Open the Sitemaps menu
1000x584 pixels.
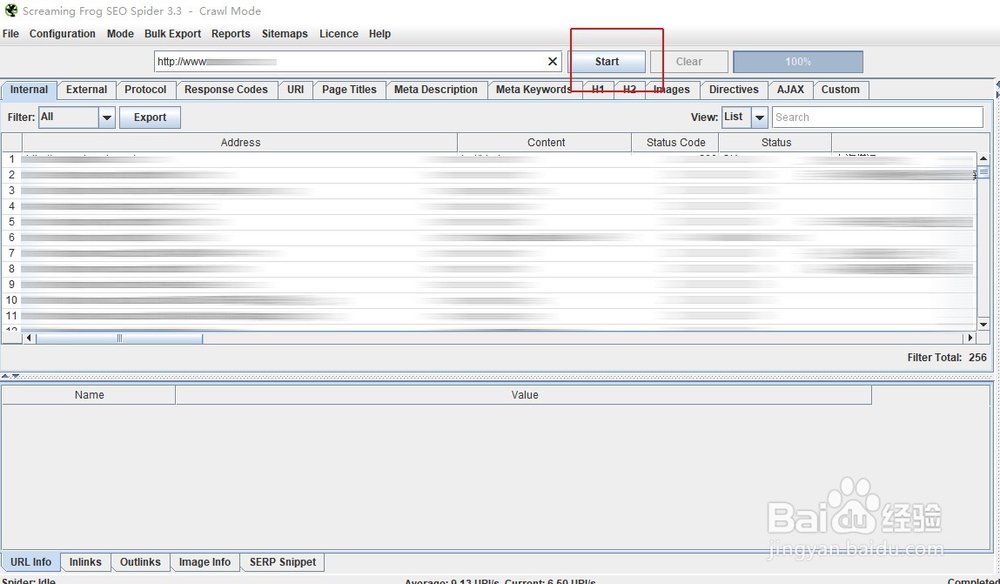(x=284, y=34)
